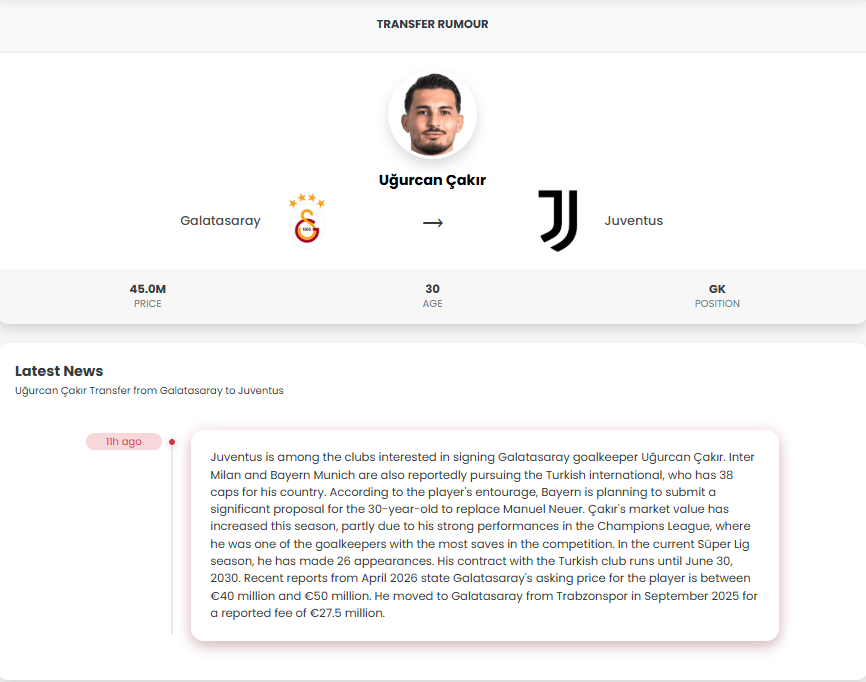Open the Juventus team name link
Image resolution: width=866 pixels, height=682 pixels.
pos(633,221)
